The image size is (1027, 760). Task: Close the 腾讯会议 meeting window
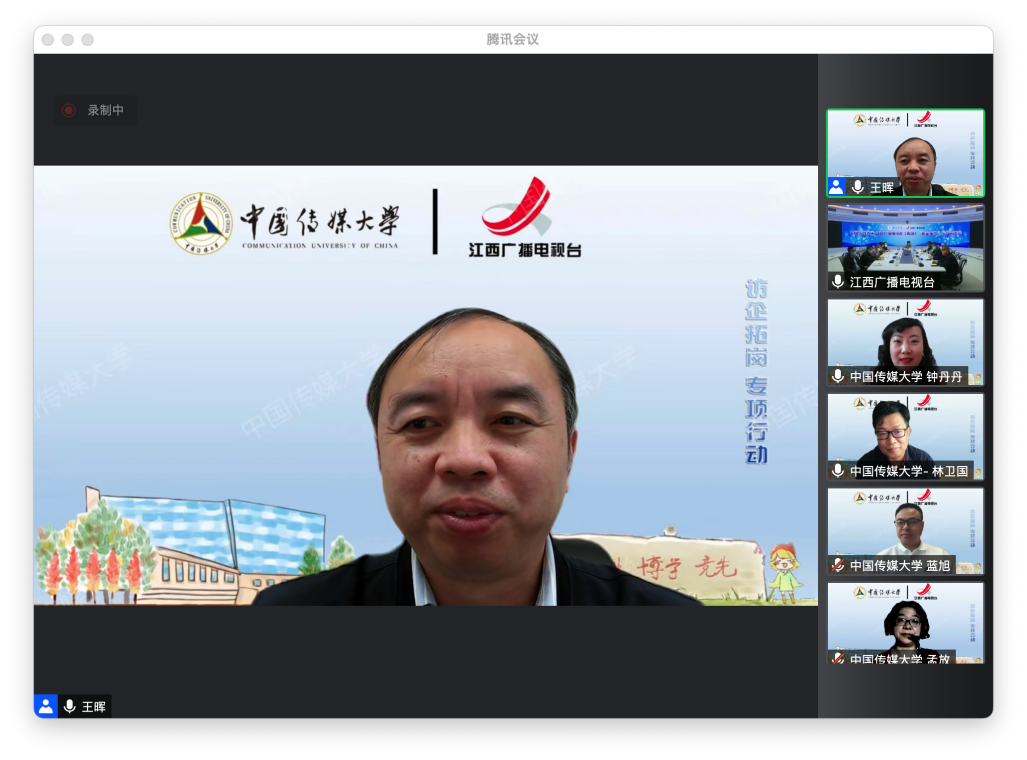click(48, 40)
